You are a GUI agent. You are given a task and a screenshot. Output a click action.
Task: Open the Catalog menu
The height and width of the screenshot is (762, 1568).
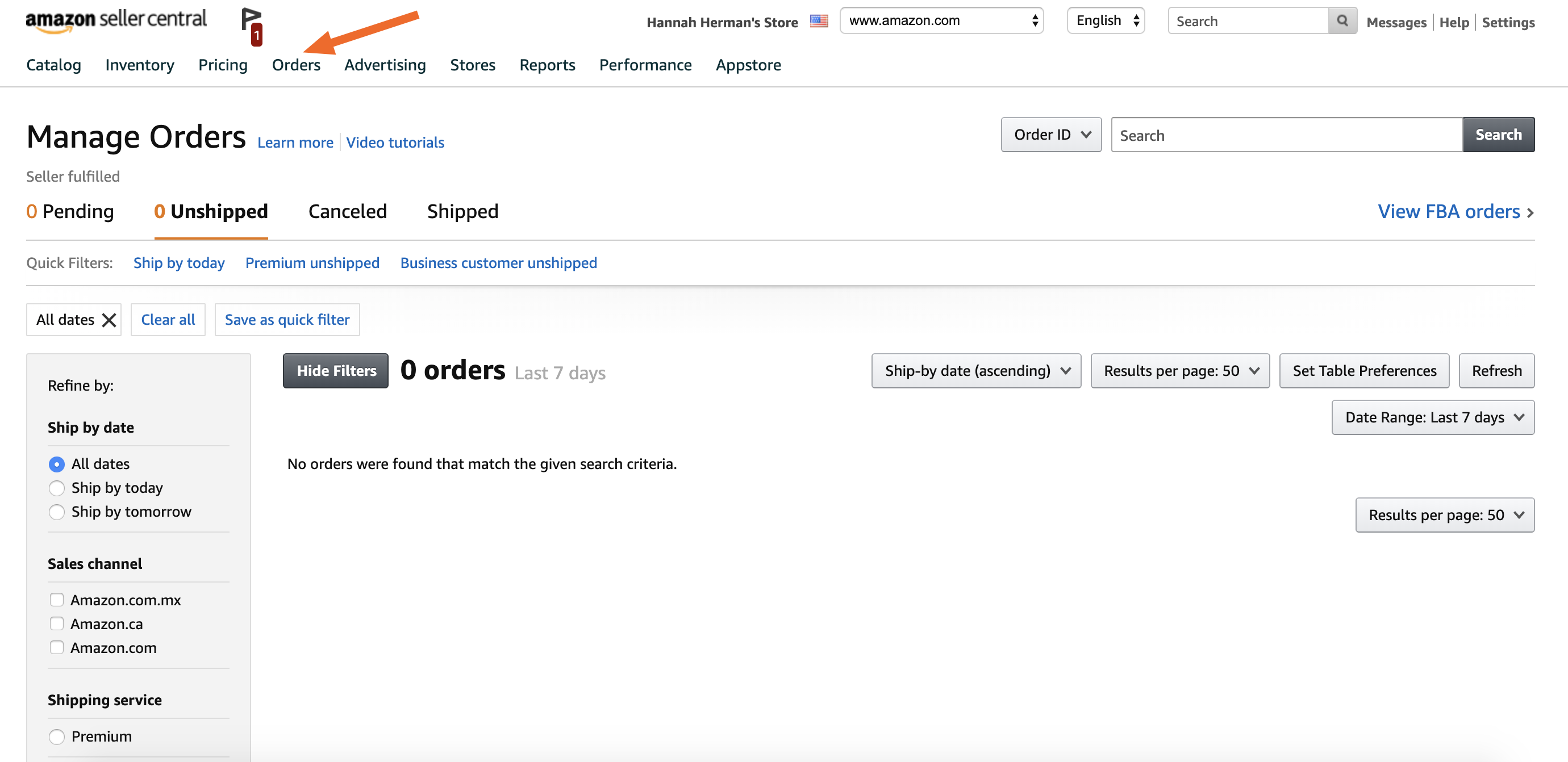point(53,65)
